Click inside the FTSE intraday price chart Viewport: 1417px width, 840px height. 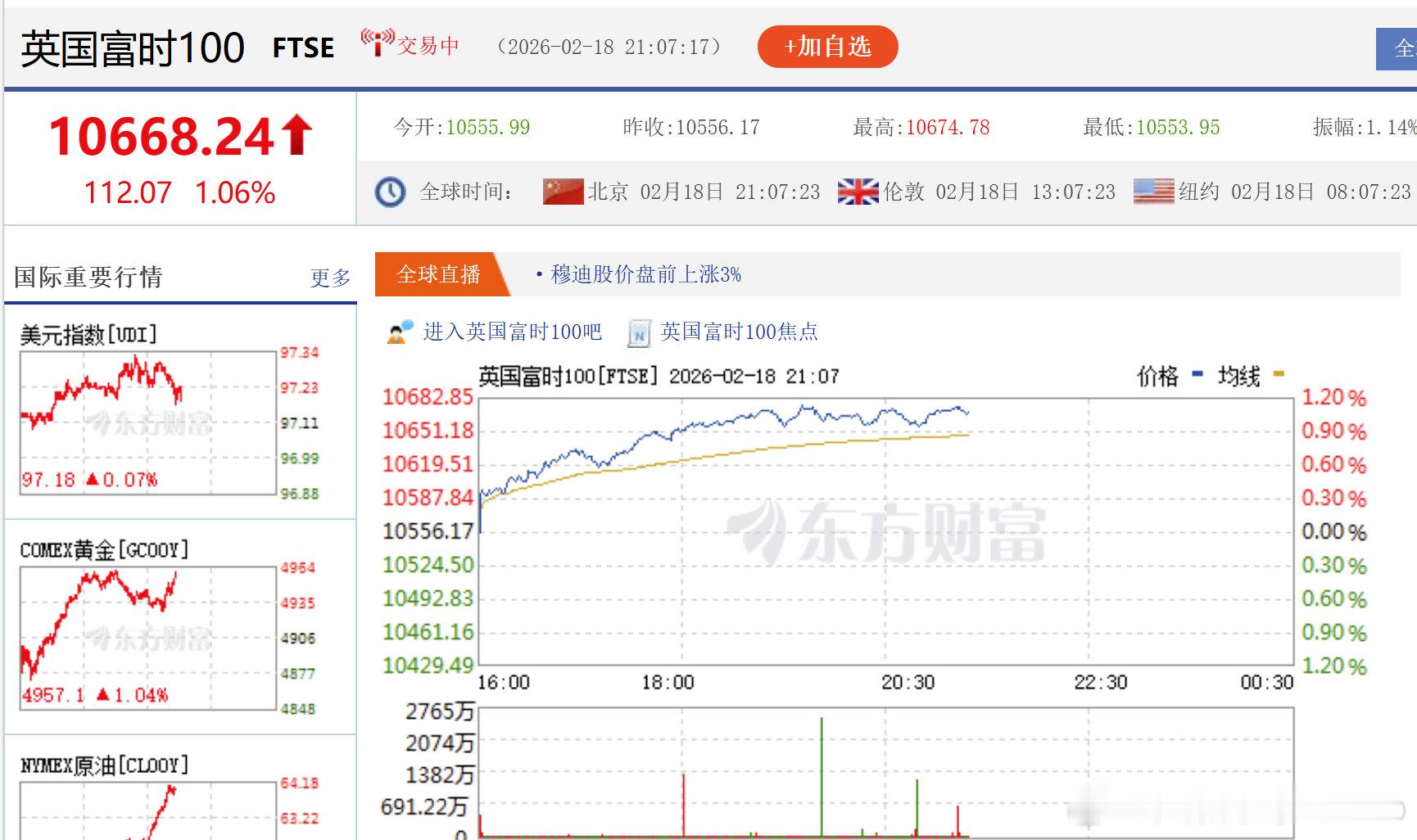[x=886, y=531]
